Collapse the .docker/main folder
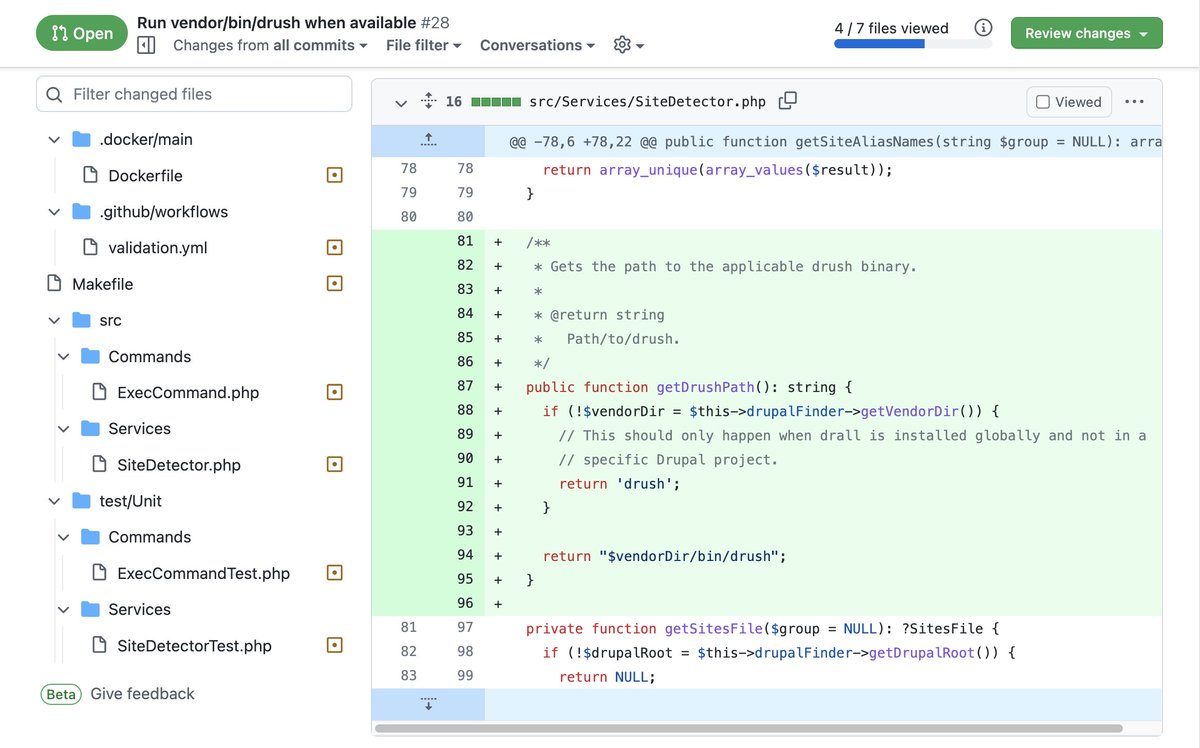1200x748 pixels. pos(55,139)
